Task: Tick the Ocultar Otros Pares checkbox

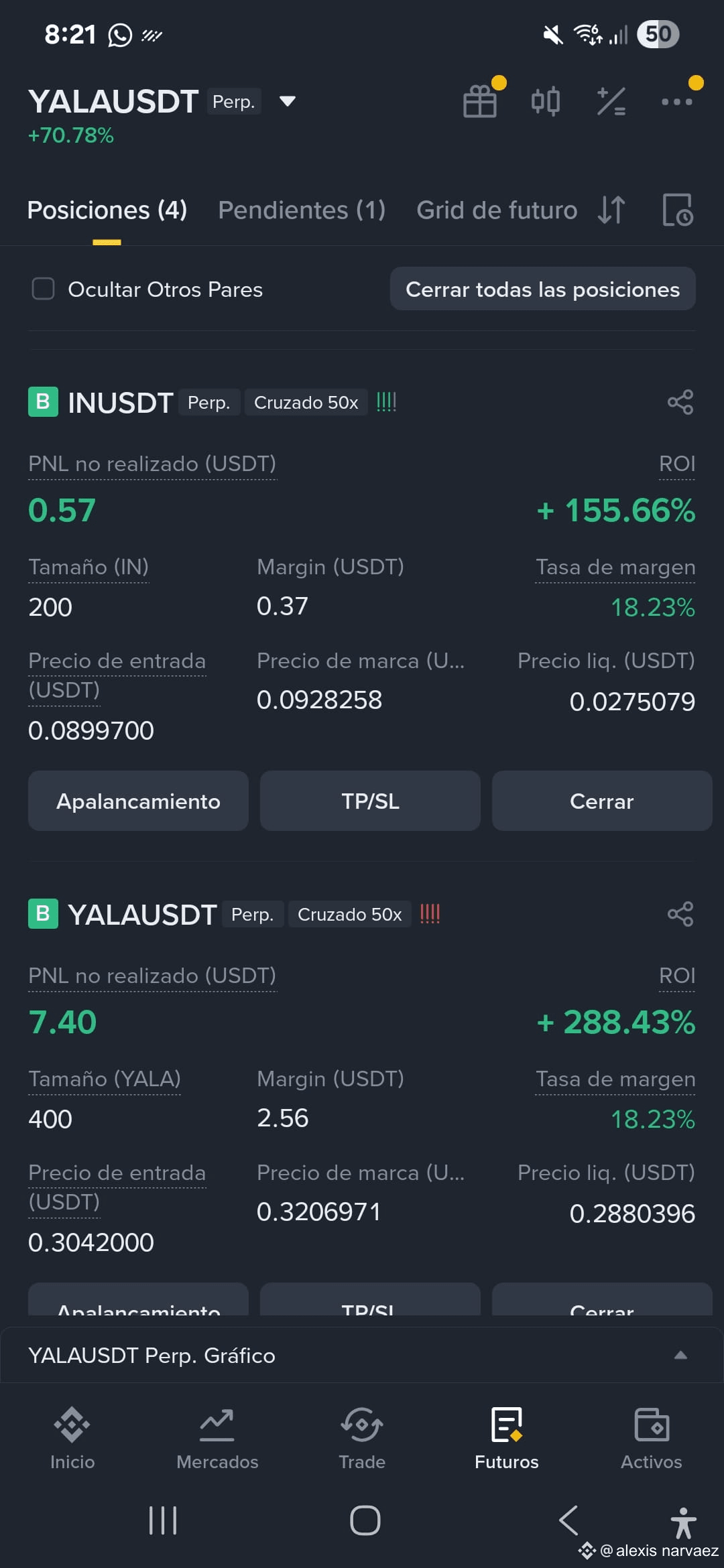Action: click(x=44, y=289)
